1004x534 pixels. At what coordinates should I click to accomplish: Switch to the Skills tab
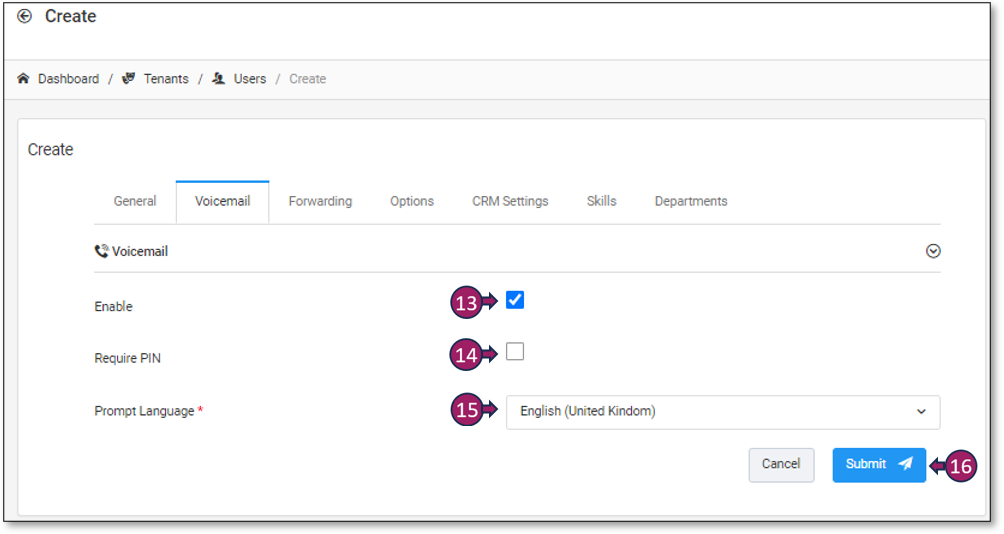[x=601, y=201]
